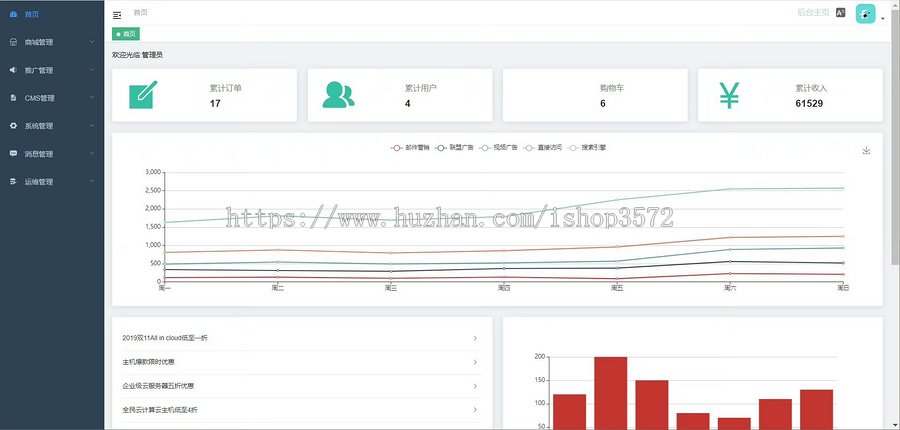Viewport: 900px width, 430px height.
Task: Click the 累计用户 people icon
Action: click(338, 95)
